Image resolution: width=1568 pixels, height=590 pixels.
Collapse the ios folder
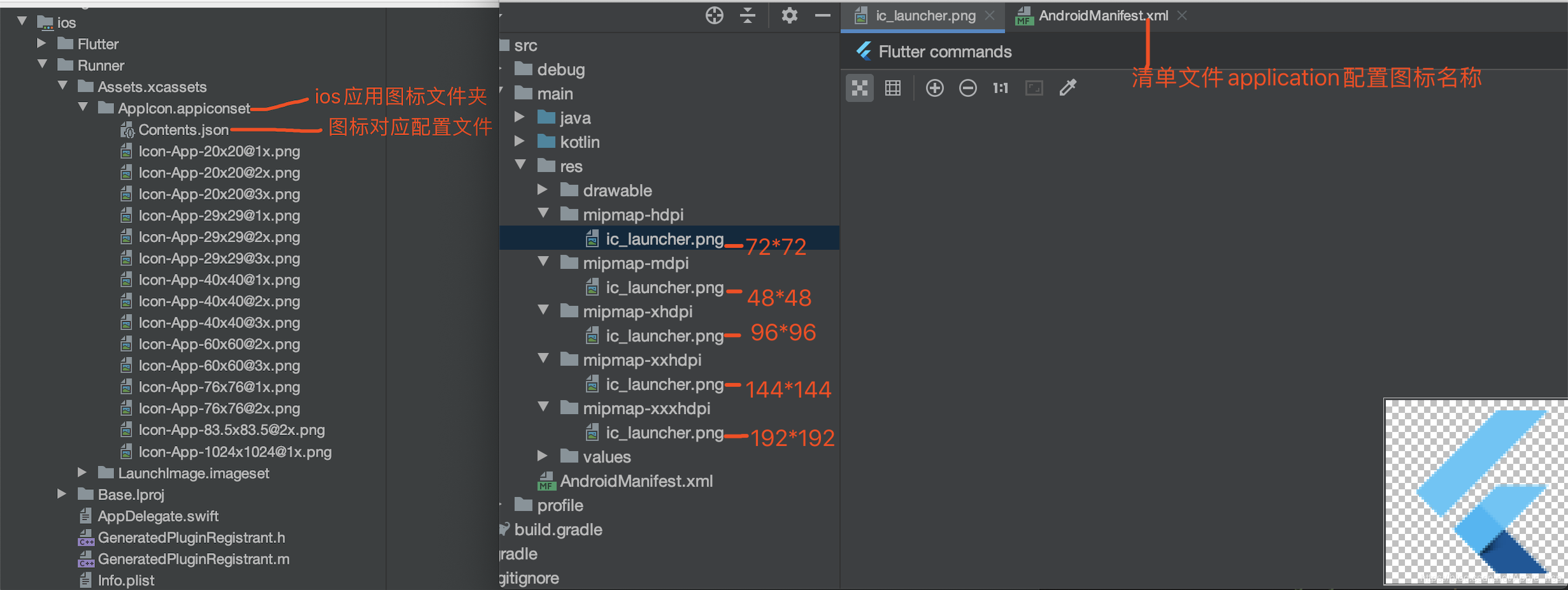[x=22, y=22]
